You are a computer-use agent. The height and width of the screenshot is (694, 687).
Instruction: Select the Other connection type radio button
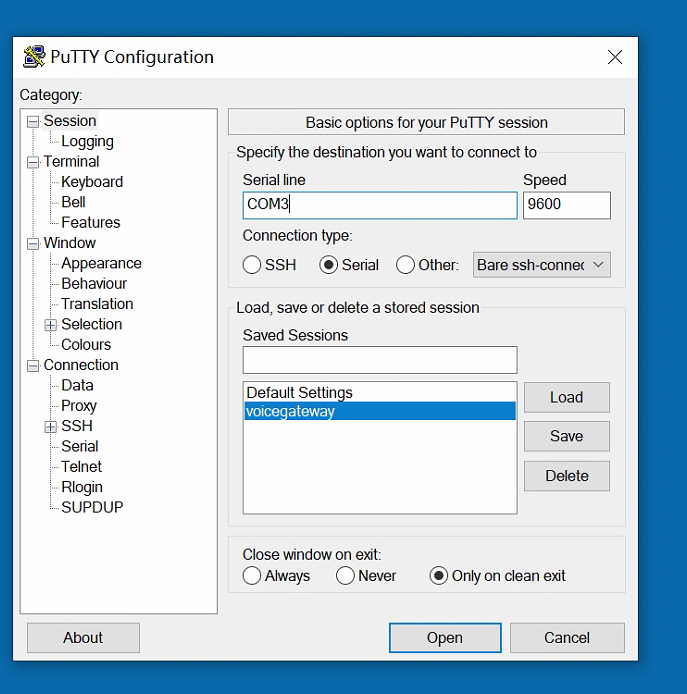tap(405, 265)
